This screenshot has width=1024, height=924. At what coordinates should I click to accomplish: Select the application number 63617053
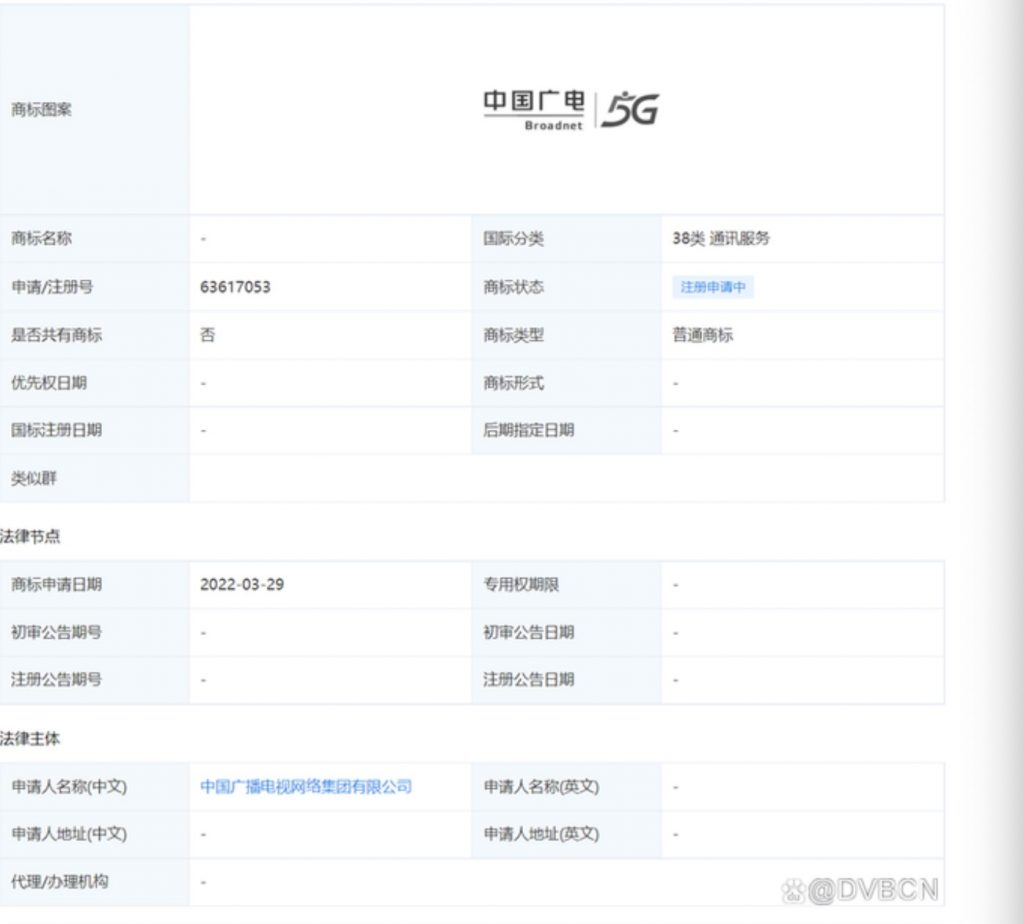click(235, 287)
